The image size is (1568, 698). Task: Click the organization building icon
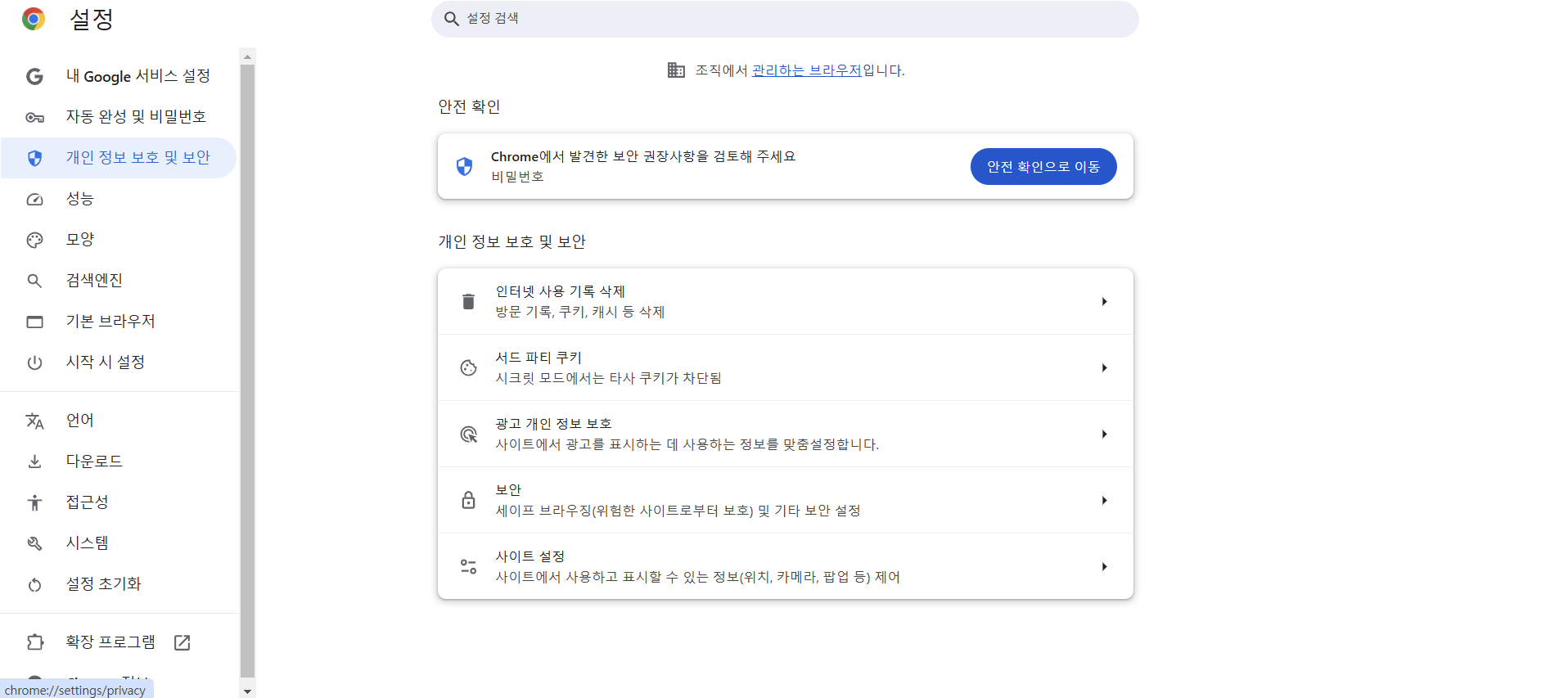coord(676,70)
